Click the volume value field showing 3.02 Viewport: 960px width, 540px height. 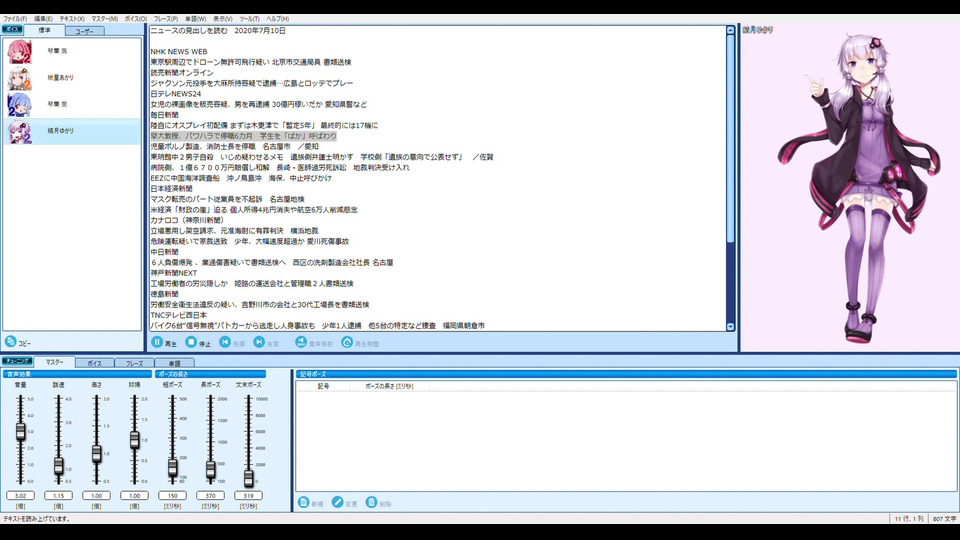point(20,495)
